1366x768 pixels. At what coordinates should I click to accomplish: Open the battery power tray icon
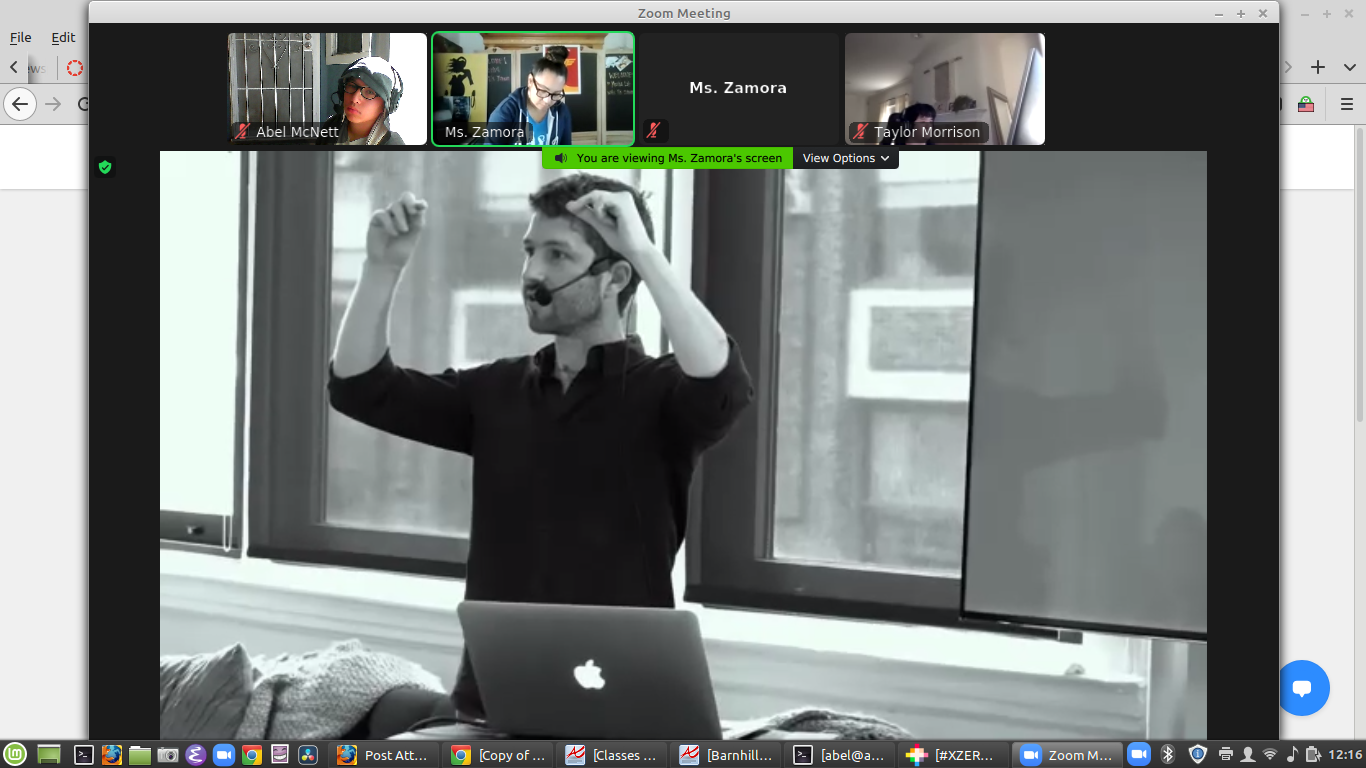[1314, 755]
